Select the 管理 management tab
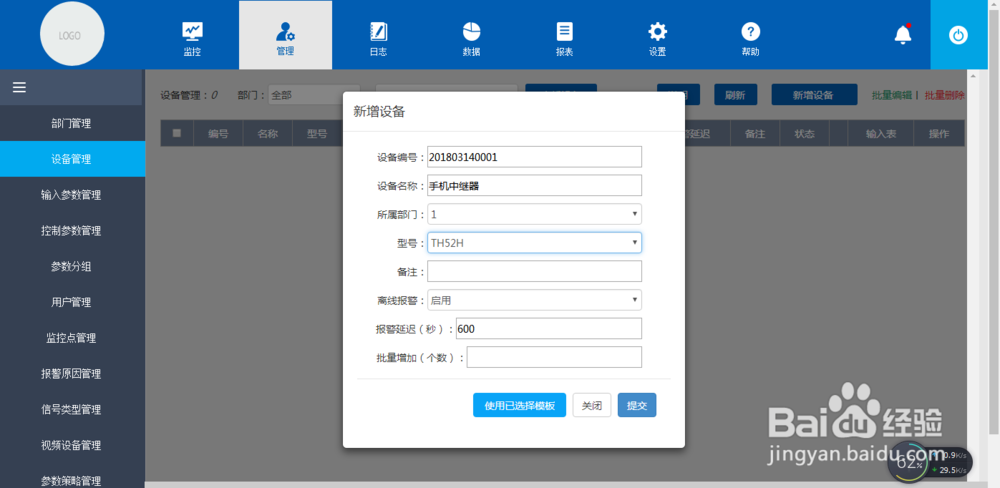The width and height of the screenshot is (1000, 488). 285,36
